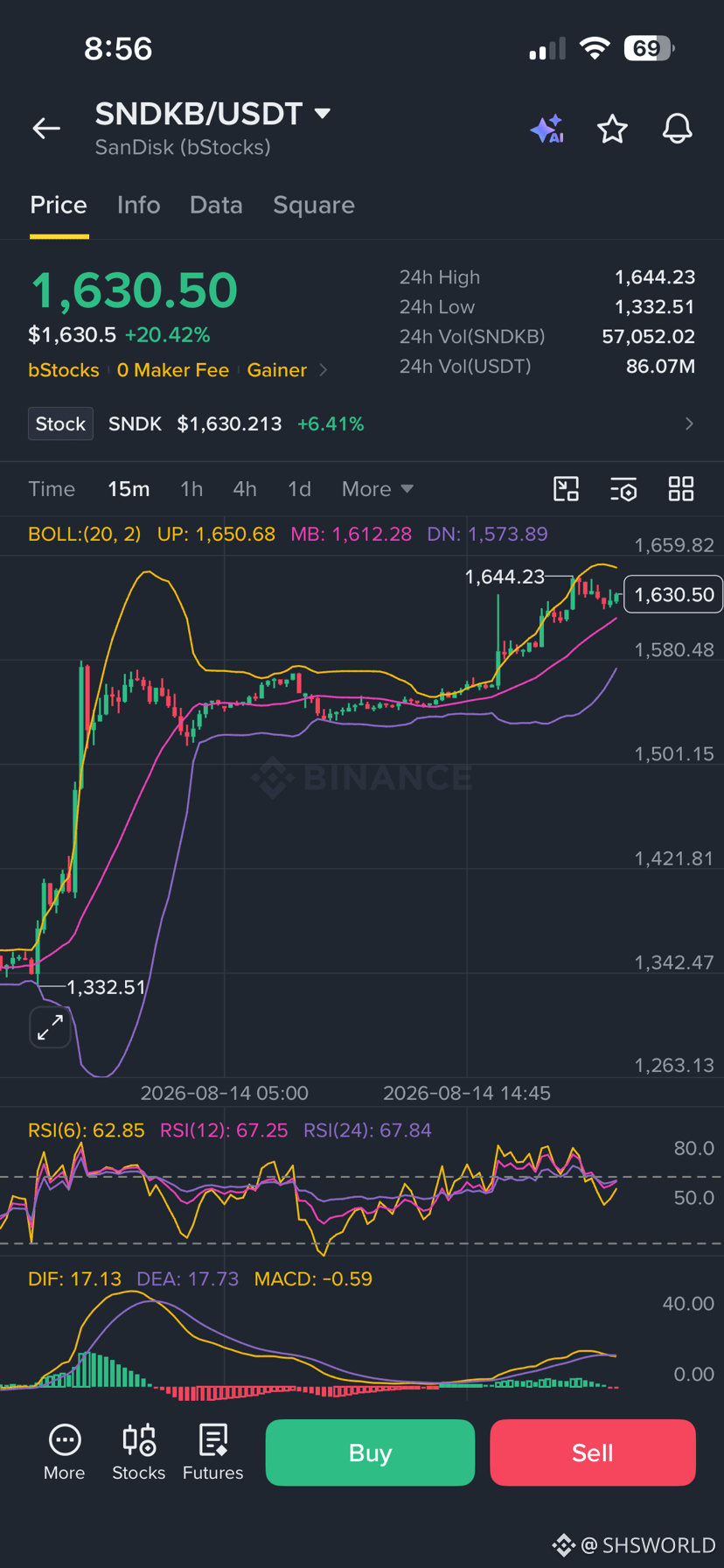The width and height of the screenshot is (724, 1568).
Task: Tap the green Buy button
Action: [370, 1452]
